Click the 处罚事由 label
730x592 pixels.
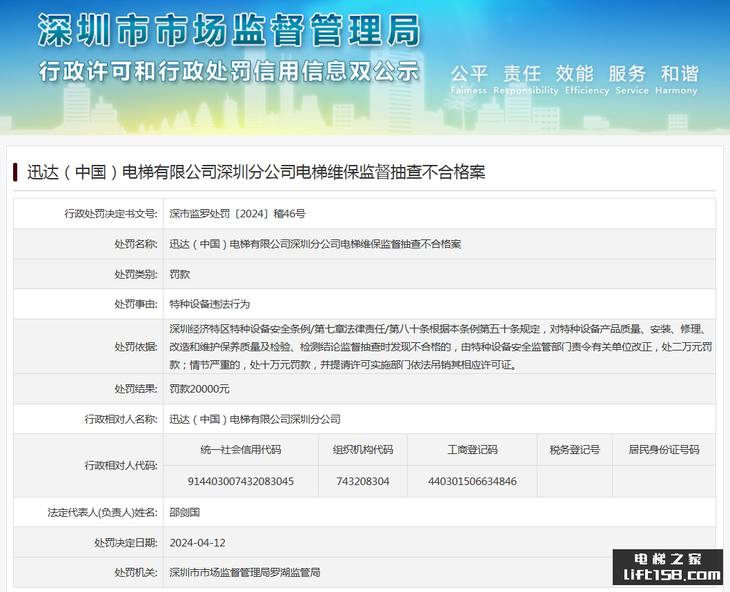(x=136, y=304)
